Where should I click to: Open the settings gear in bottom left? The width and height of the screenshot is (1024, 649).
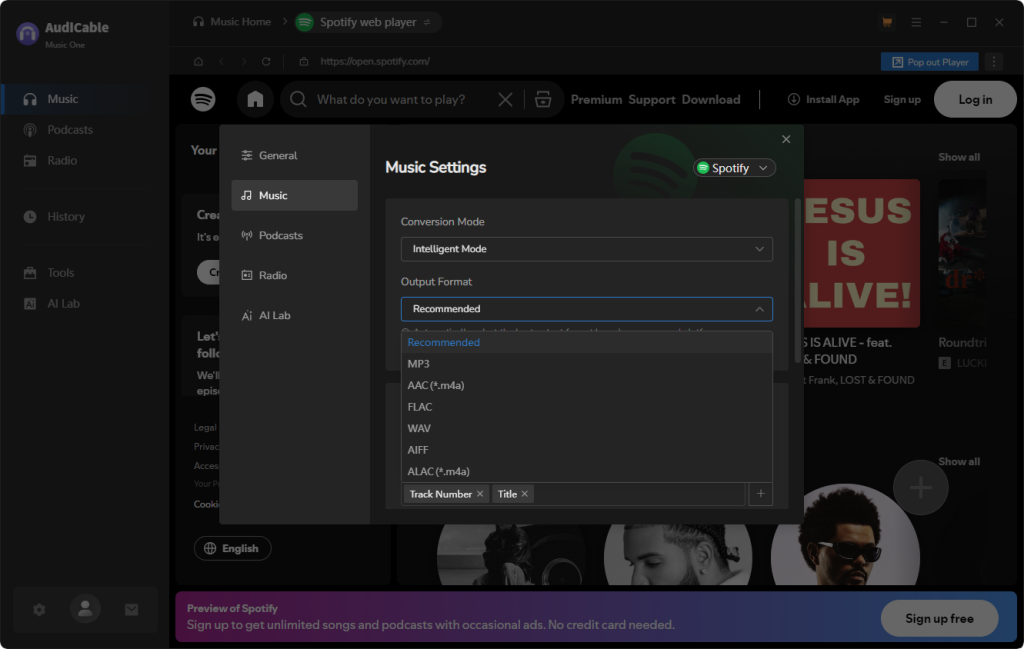[39, 610]
